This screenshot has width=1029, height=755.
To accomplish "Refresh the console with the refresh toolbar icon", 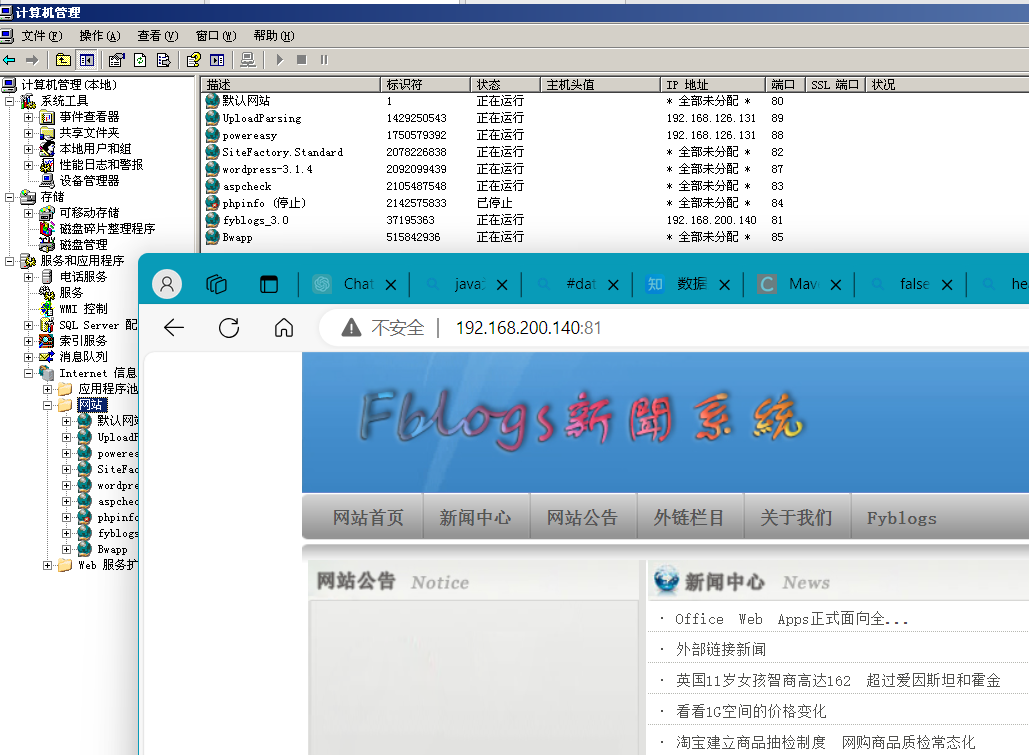I will click(x=140, y=60).
